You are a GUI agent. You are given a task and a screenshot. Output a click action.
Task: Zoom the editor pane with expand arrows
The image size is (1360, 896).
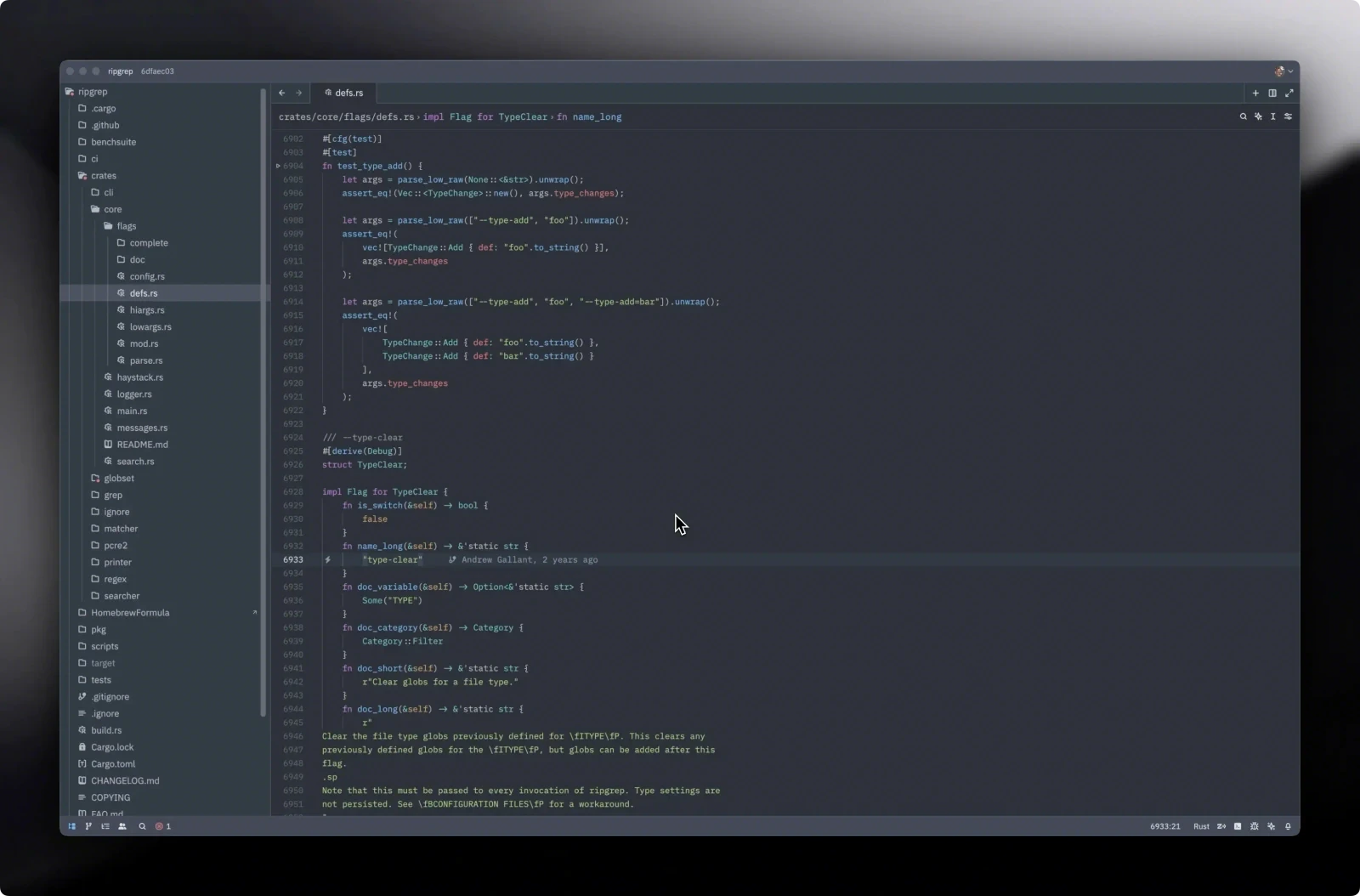[x=1289, y=93]
